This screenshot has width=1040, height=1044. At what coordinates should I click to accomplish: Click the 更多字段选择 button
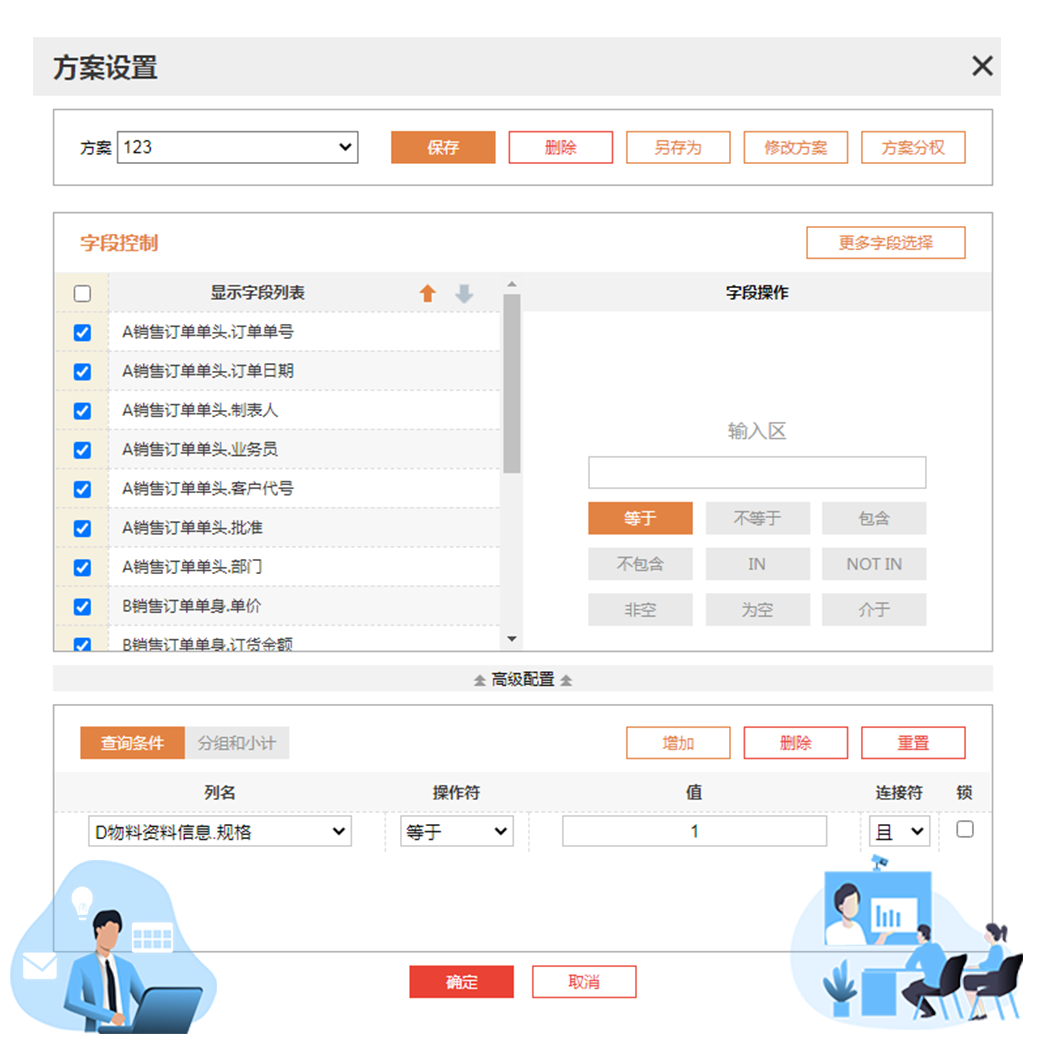[x=885, y=242]
